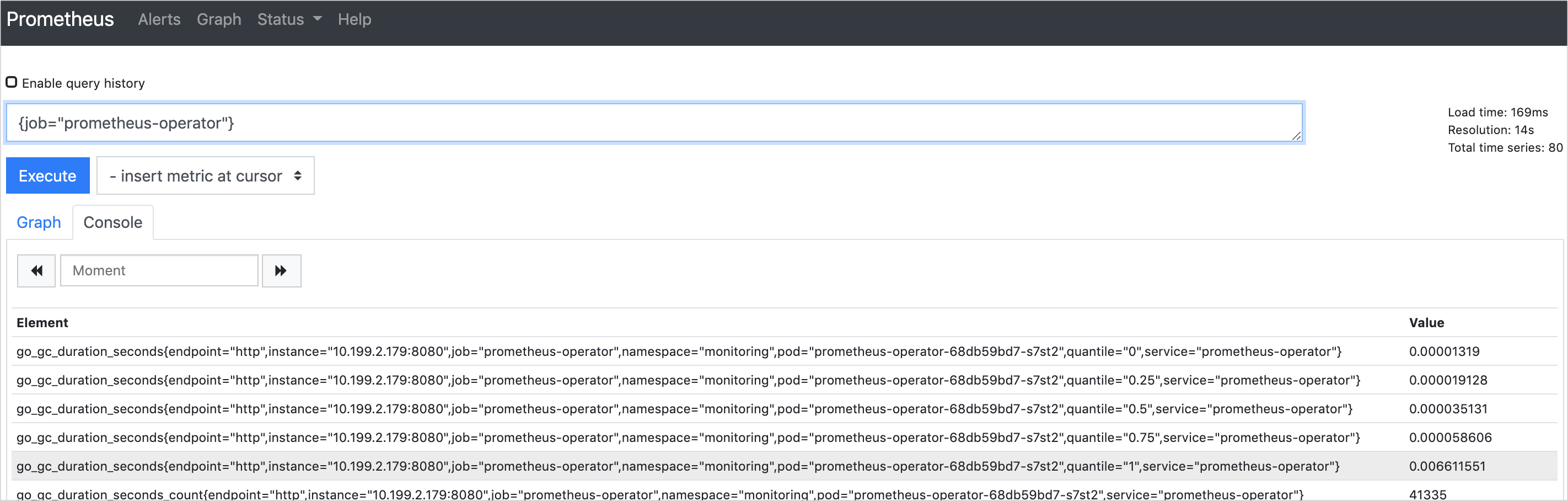Image resolution: width=1568 pixels, height=501 pixels.
Task: Click the Status dropdown caret arrow
Action: coord(317,19)
